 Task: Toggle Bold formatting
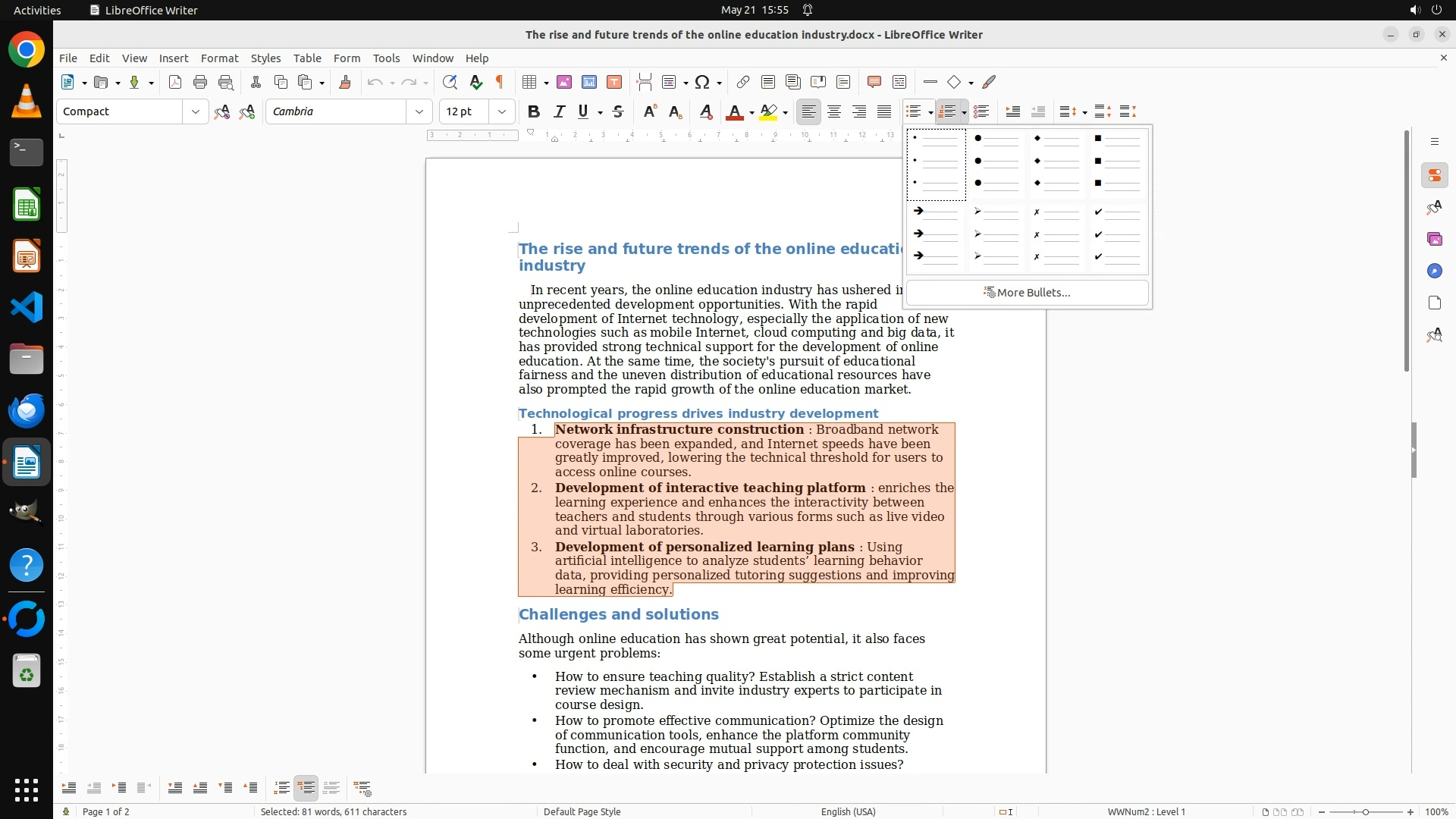click(534, 111)
